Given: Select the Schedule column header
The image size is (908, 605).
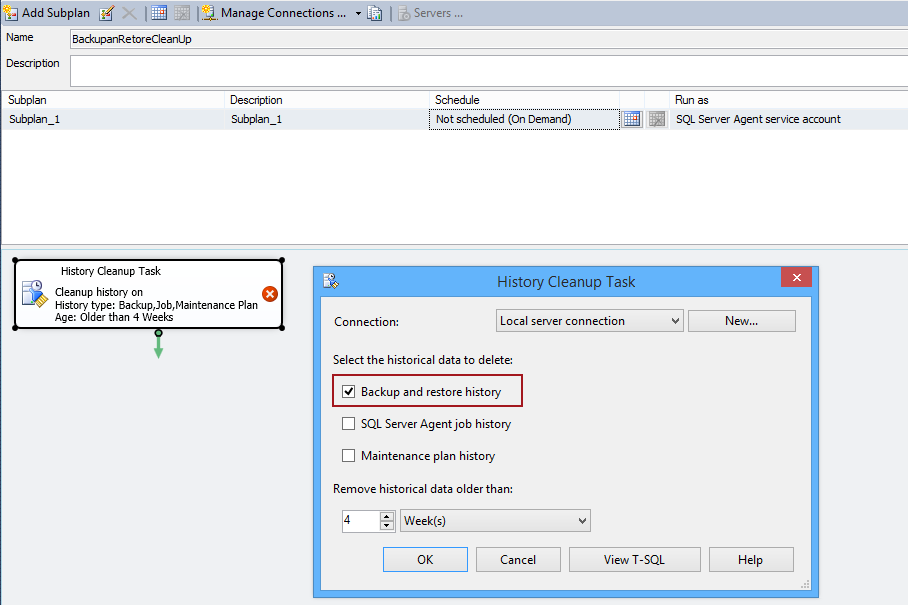Looking at the screenshot, I should [x=524, y=100].
